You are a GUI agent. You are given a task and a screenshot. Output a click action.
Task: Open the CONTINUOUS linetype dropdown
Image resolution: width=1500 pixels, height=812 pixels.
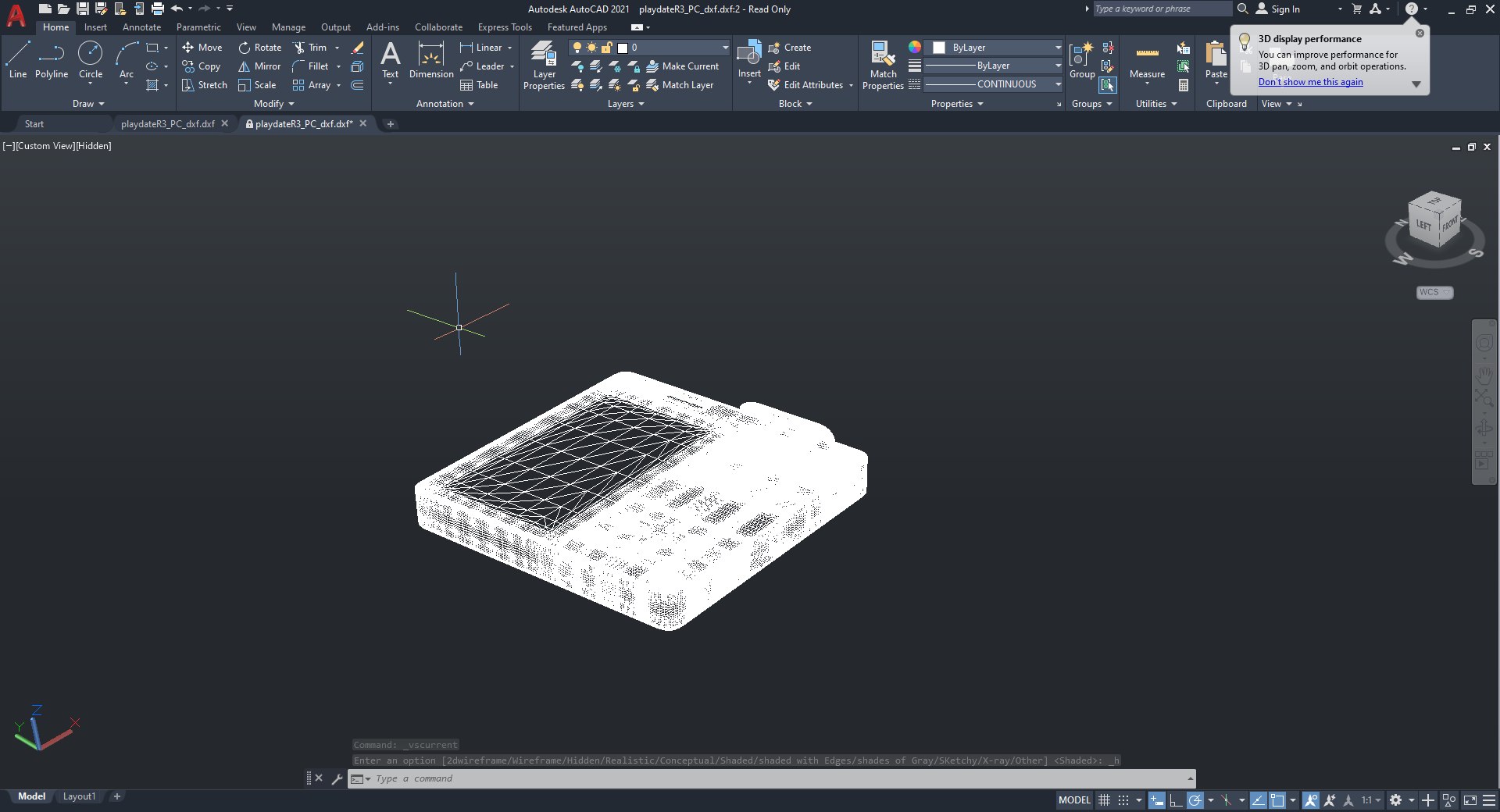coord(994,84)
